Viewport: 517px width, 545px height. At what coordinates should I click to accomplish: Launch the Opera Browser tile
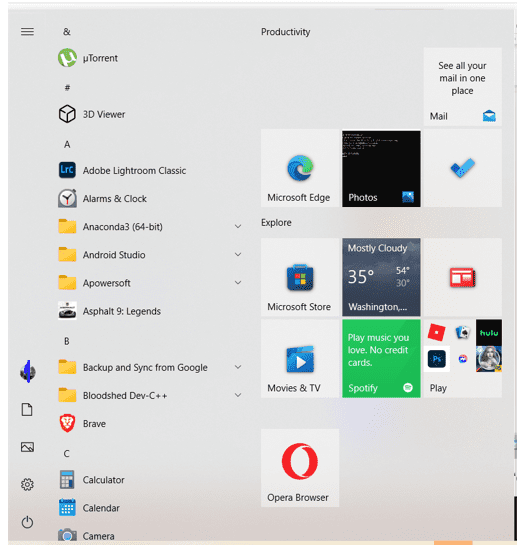(x=300, y=467)
